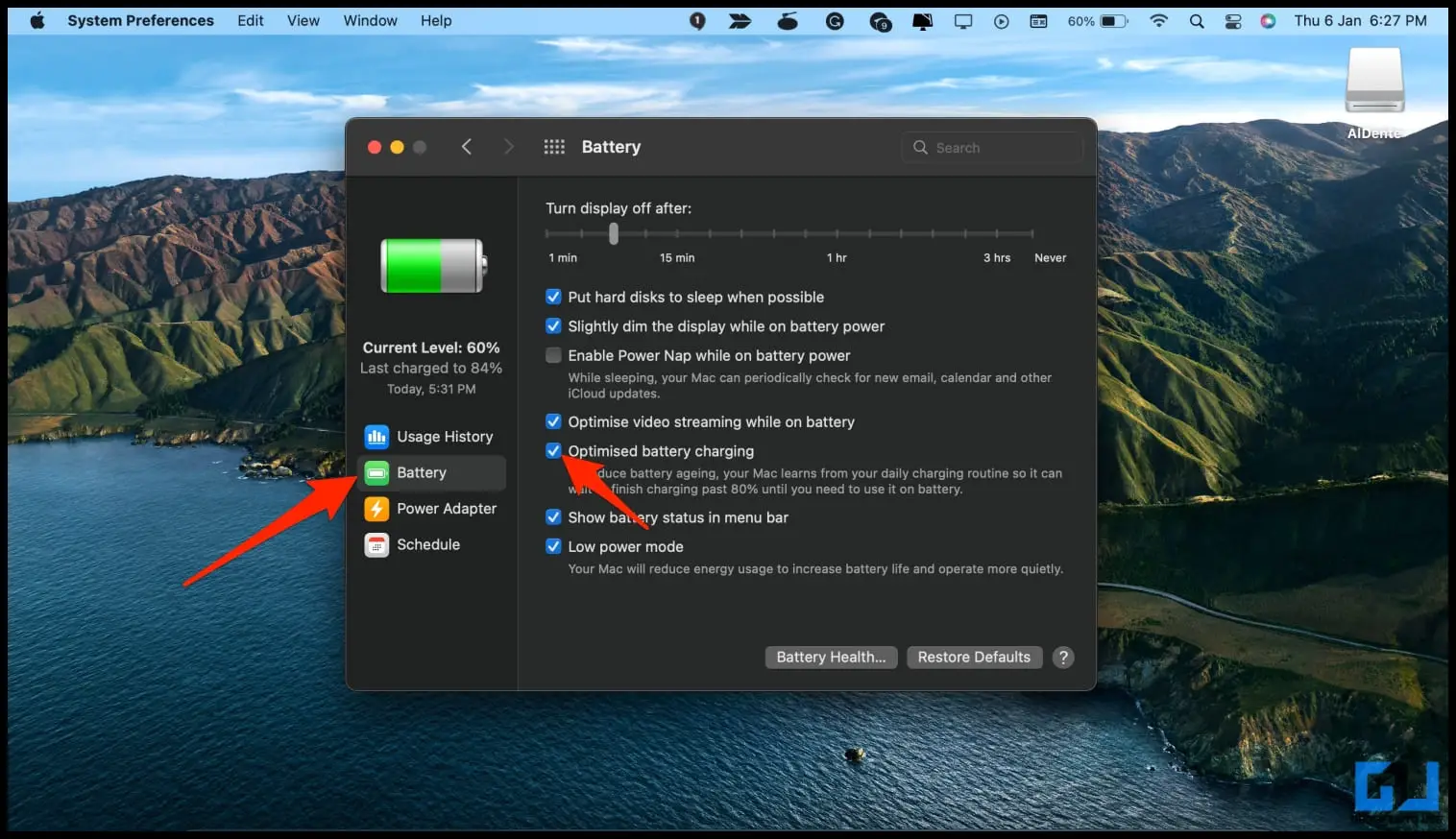Click Current Level: 60% text
Image resolution: width=1456 pixels, height=839 pixels.
(x=431, y=348)
